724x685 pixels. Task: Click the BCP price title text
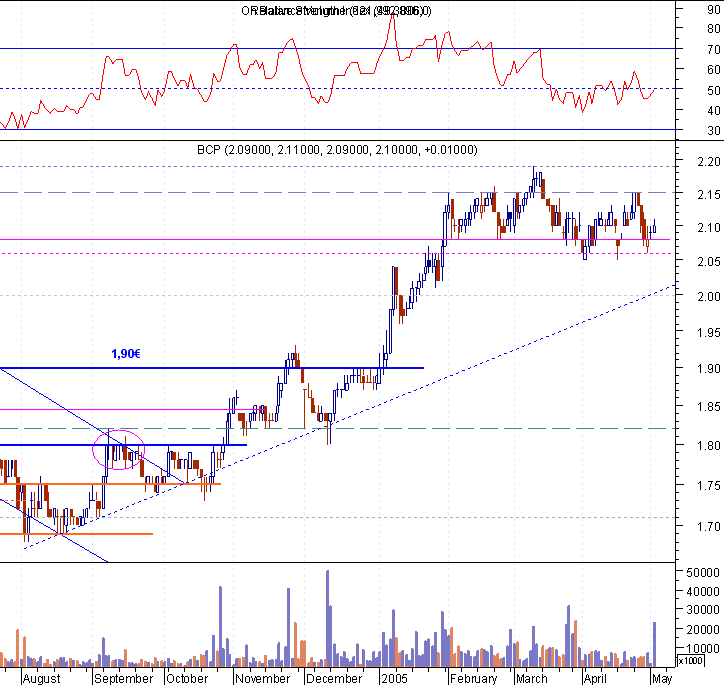[337, 150]
